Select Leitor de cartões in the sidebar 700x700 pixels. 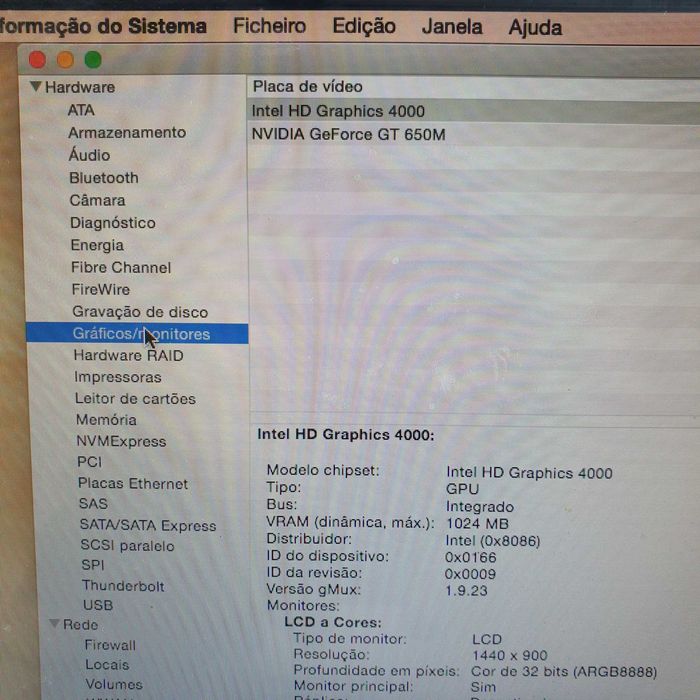135,398
